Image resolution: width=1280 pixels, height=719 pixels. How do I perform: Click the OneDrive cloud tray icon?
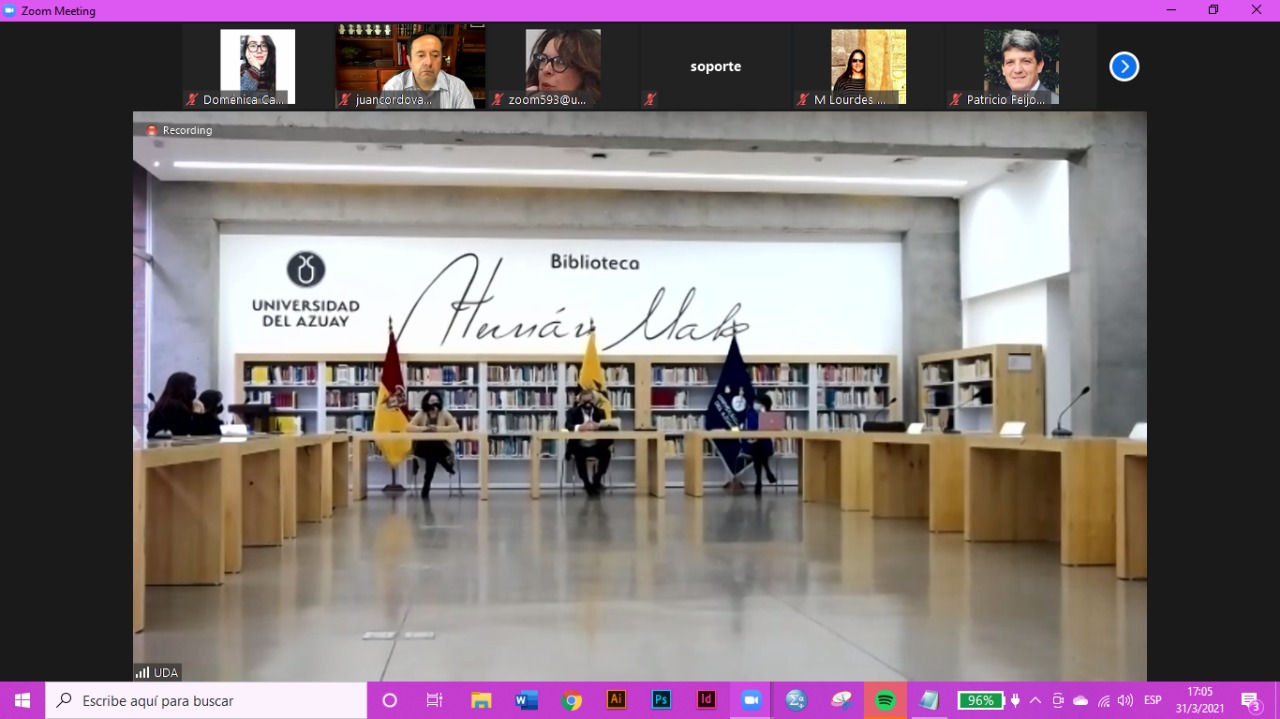[x=1080, y=700]
